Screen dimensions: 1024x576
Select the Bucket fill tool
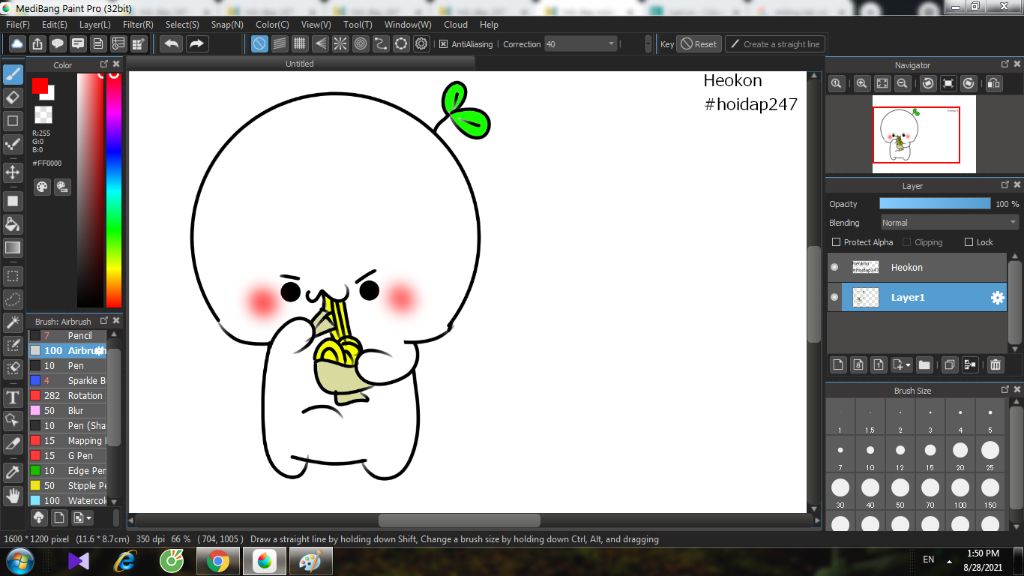12,225
